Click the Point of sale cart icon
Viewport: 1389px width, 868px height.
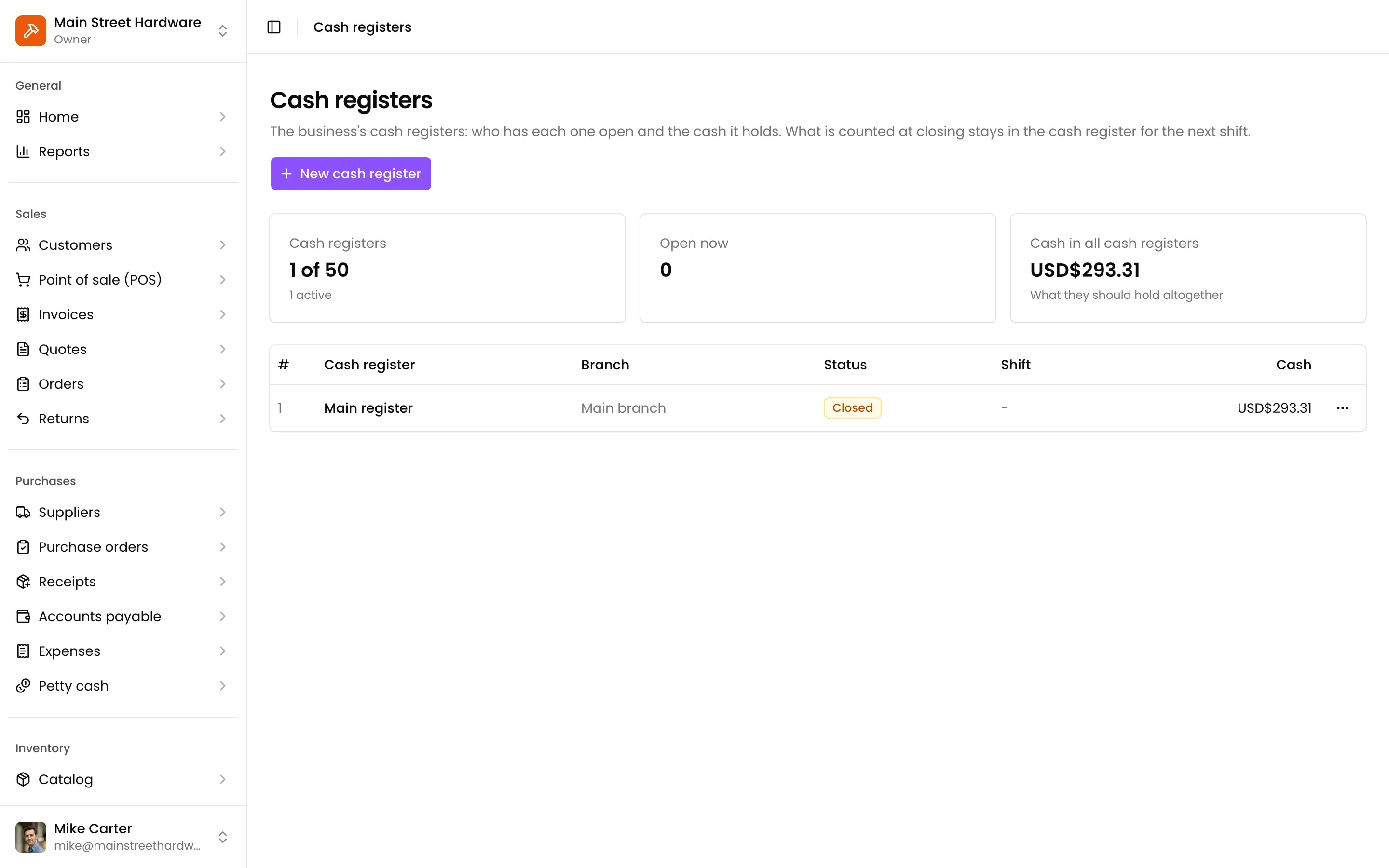click(x=23, y=280)
